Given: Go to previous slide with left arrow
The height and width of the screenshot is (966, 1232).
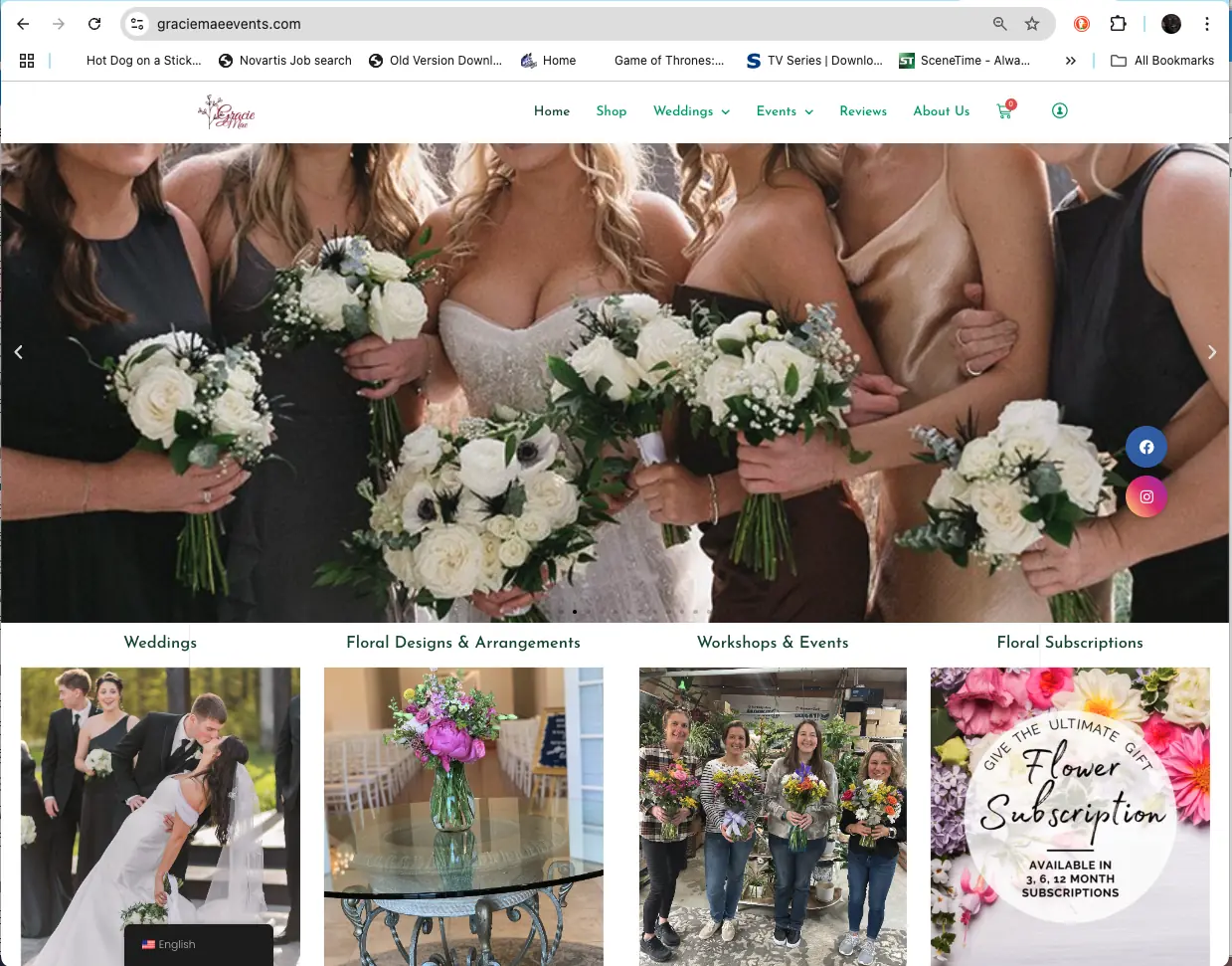Looking at the screenshot, I should (x=18, y=352).
